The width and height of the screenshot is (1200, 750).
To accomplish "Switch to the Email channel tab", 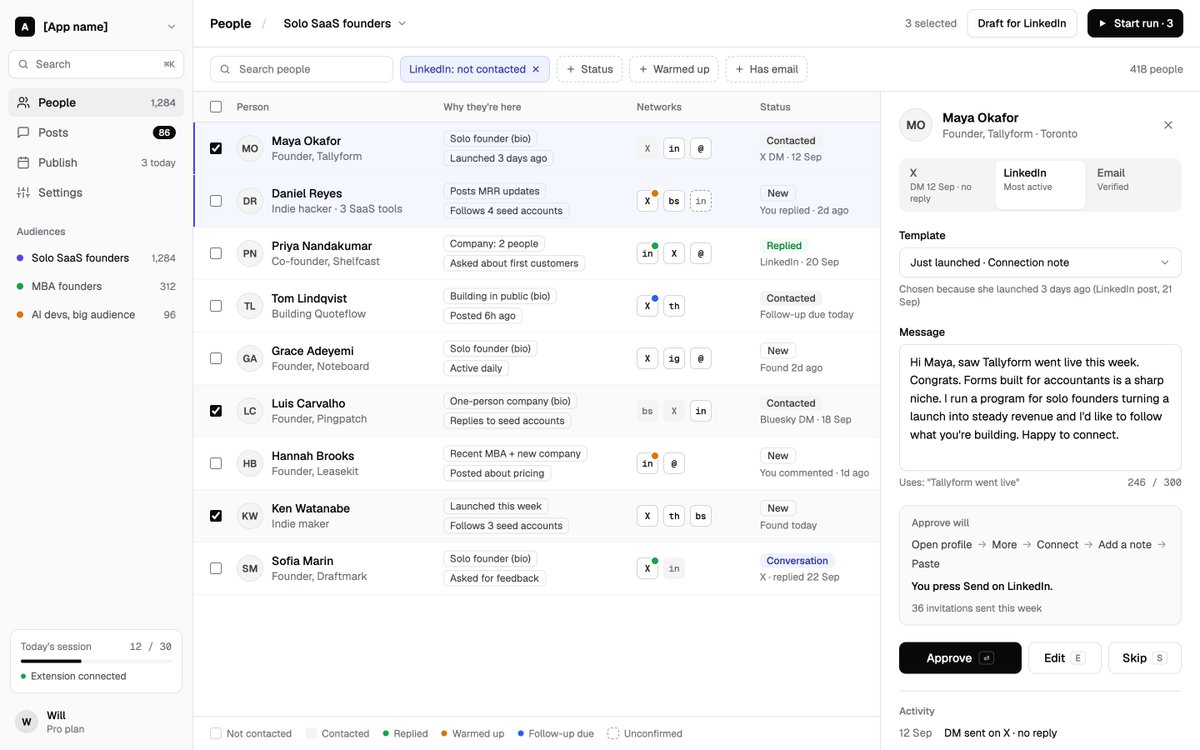I will point(1134,185).
